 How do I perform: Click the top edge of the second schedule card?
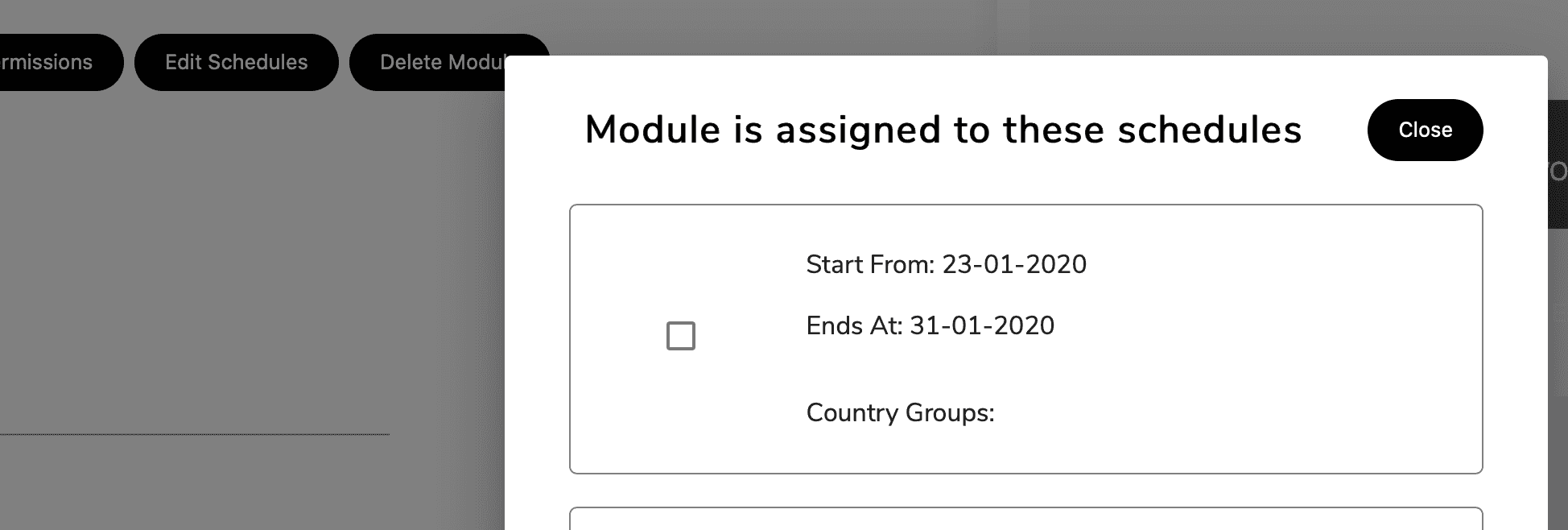tap(1025, 508)
